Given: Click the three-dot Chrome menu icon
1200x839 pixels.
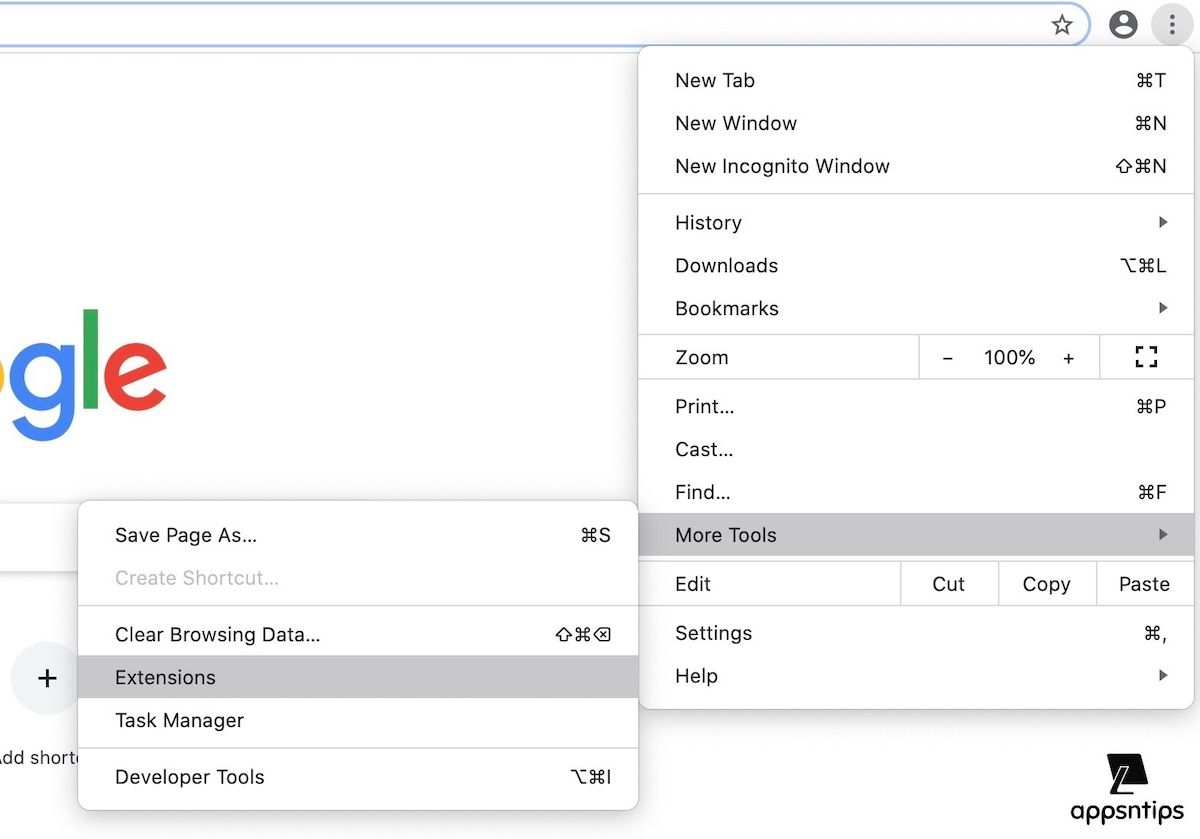Looking at the screenshot, I should coord(1171,25).
